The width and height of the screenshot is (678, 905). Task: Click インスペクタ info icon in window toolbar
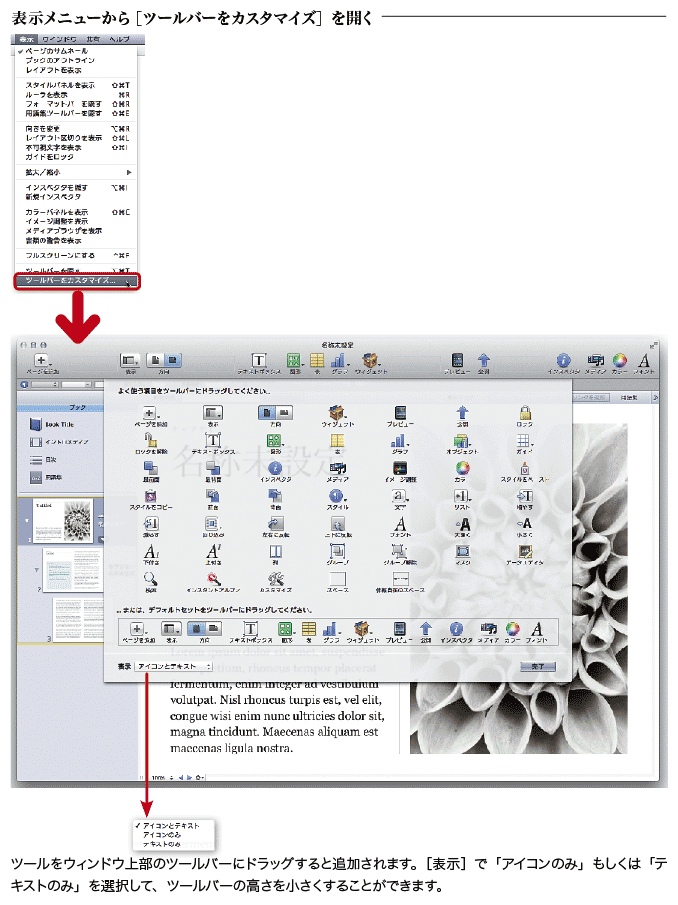[x=563, y=361]
